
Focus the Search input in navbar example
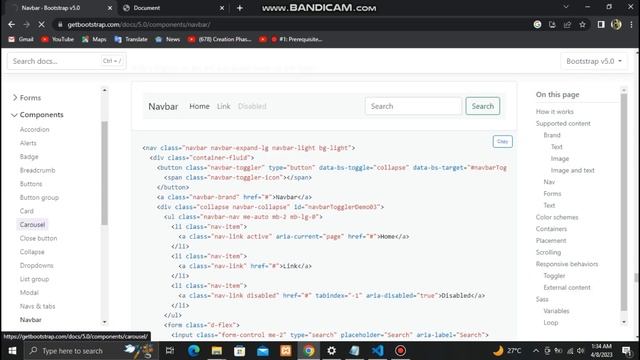coord(413,106)
